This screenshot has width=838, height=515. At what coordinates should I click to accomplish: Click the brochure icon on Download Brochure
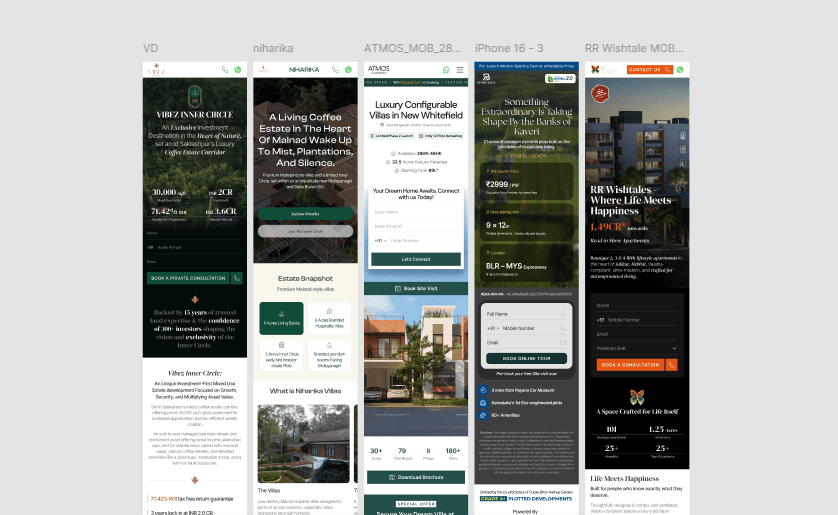click(392, 477)
